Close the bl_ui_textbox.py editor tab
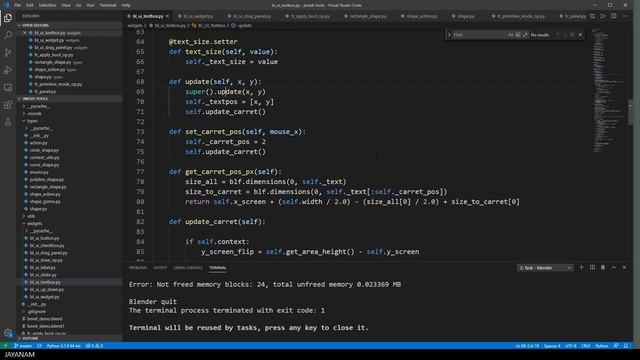The height and width of the screenshot is (360, 640). tap(167, 16)
